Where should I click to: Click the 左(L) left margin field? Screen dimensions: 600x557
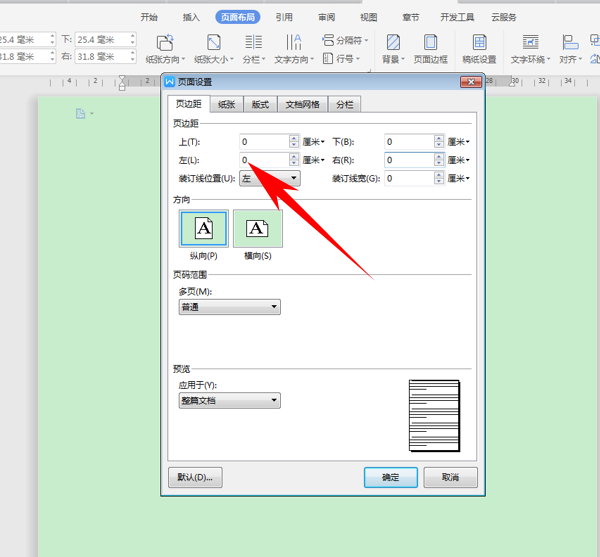click(264, 160)
